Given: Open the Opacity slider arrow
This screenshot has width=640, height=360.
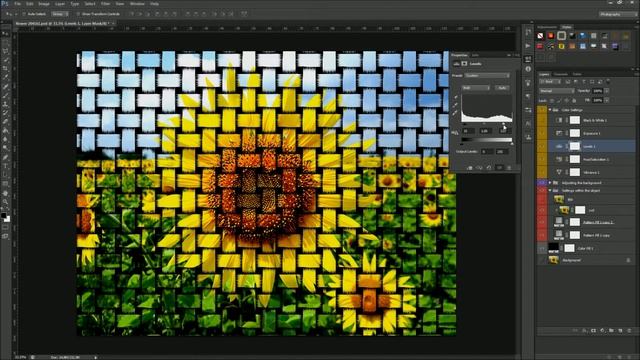Looking at the screenshot, I should 607,91.
